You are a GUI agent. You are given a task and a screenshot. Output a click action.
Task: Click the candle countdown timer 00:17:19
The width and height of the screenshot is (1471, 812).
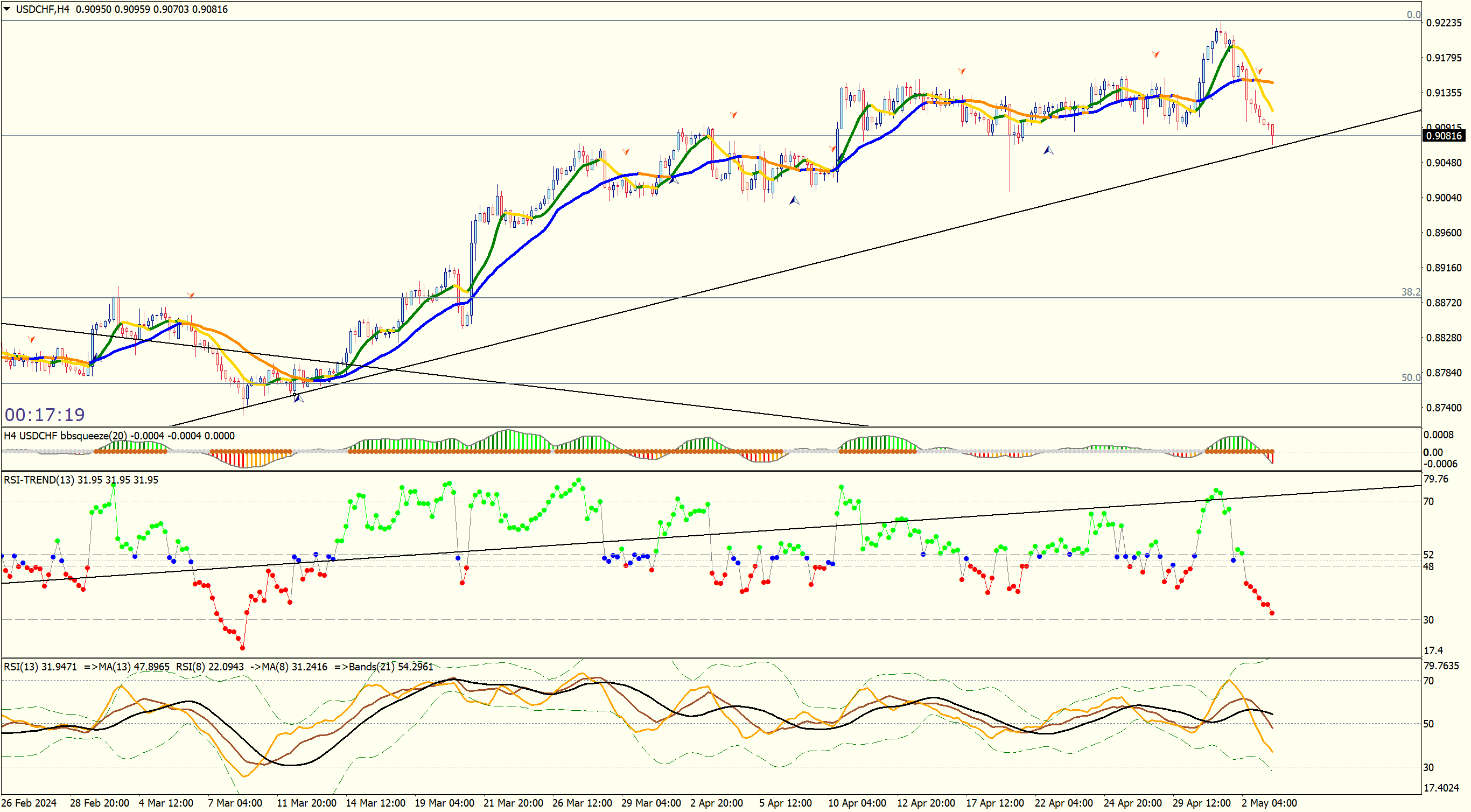45,415
